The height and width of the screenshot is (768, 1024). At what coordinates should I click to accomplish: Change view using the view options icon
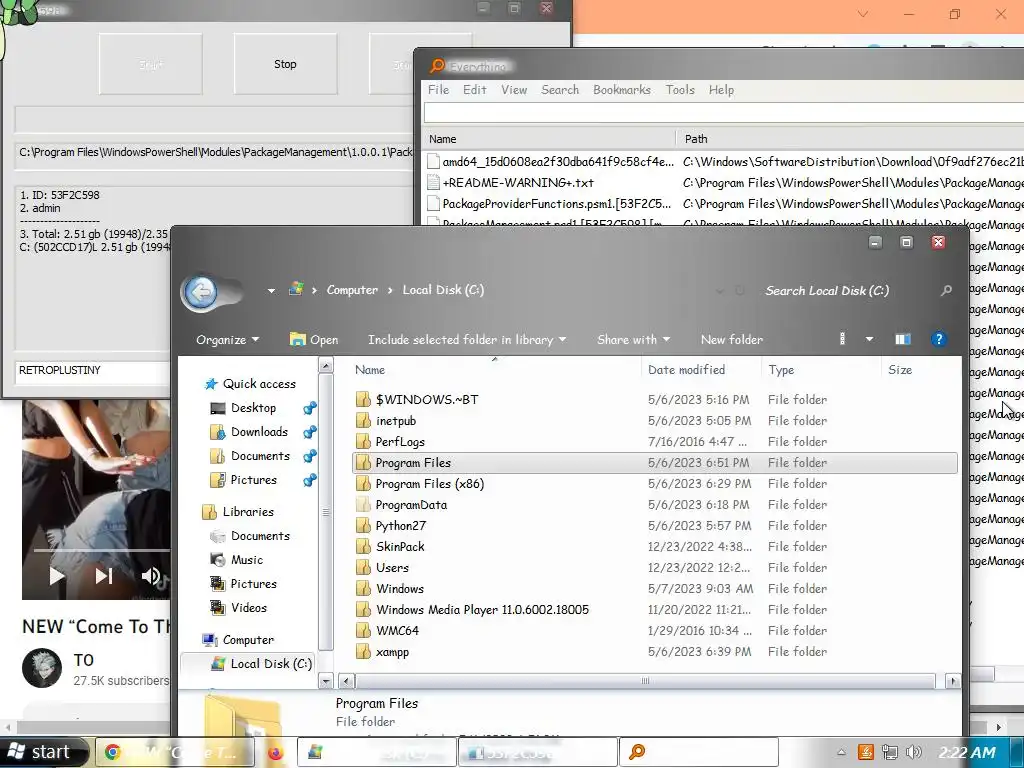842,339
